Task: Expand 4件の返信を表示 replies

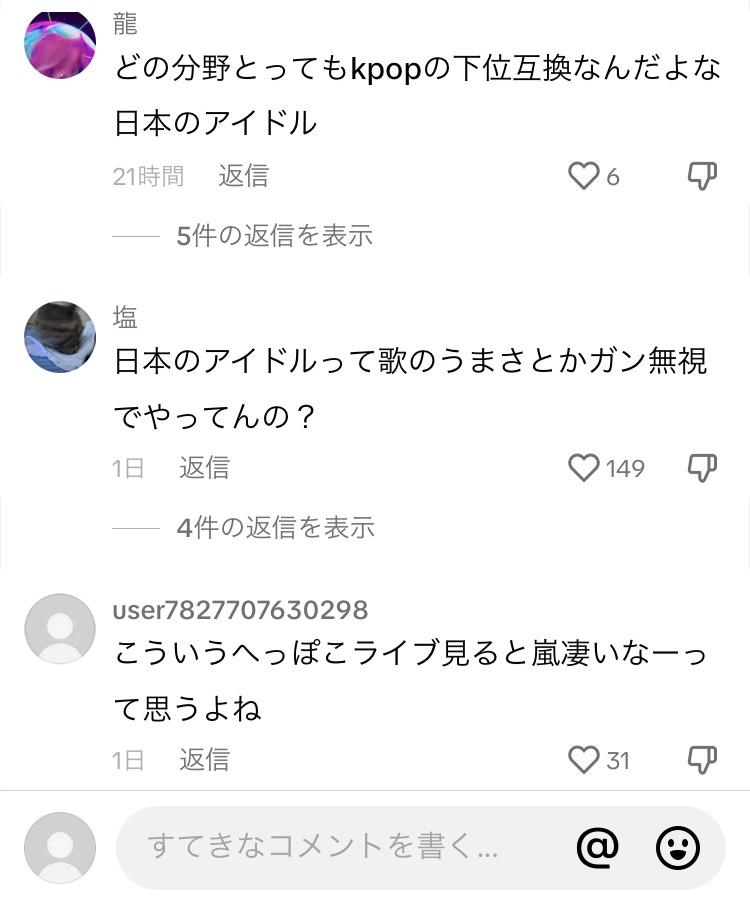Action: [274, 527]
